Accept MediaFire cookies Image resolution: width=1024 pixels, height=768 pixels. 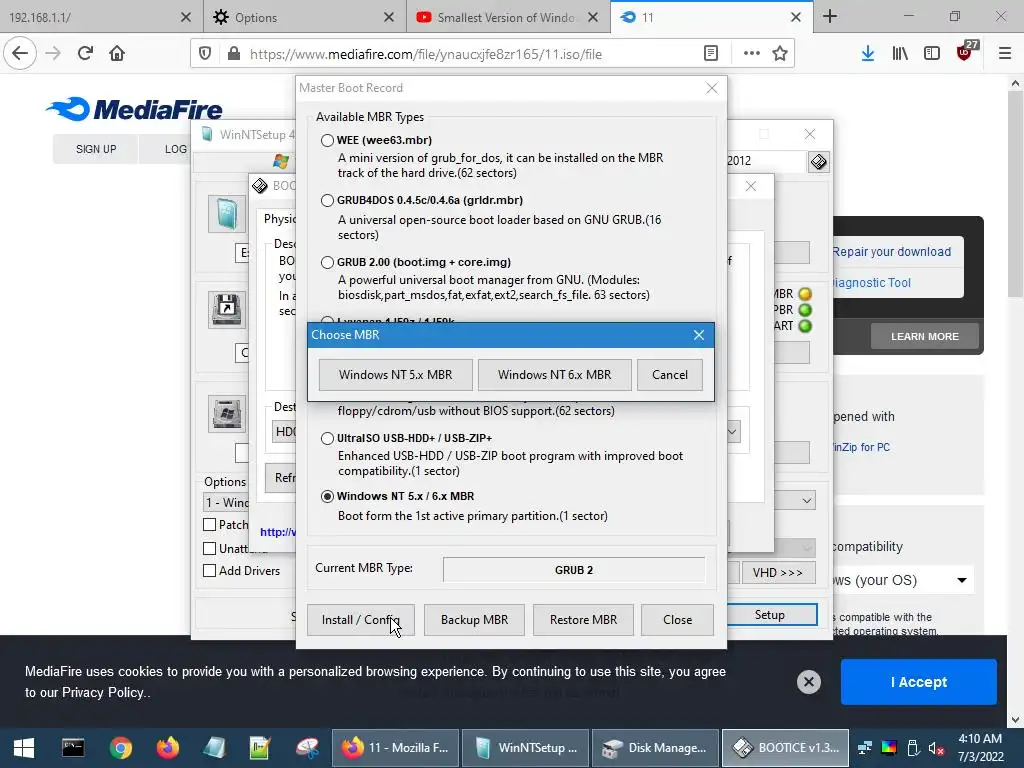coord(918,682)
